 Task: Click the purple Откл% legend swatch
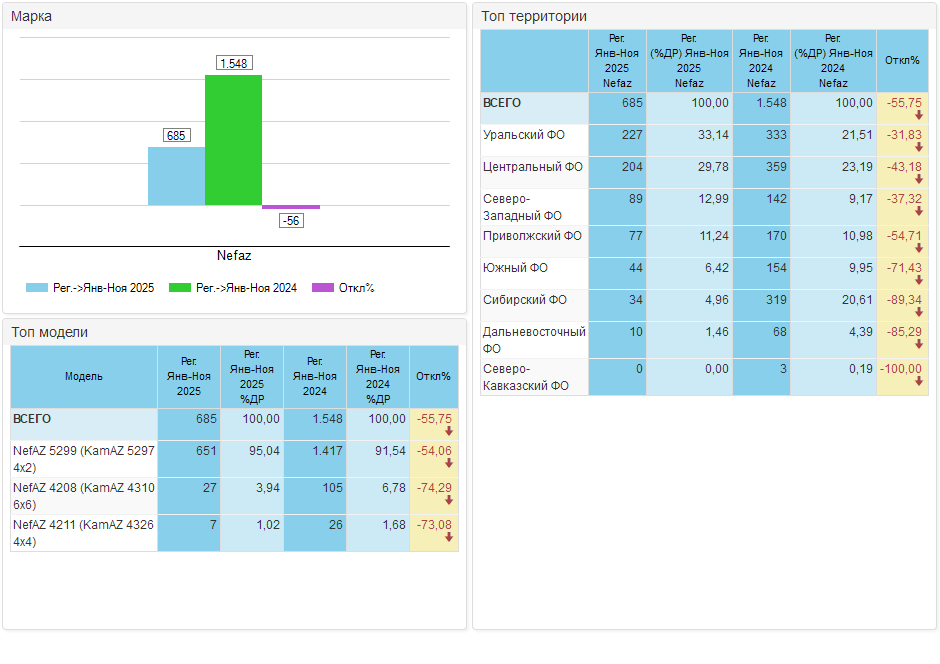click(323, 288)
